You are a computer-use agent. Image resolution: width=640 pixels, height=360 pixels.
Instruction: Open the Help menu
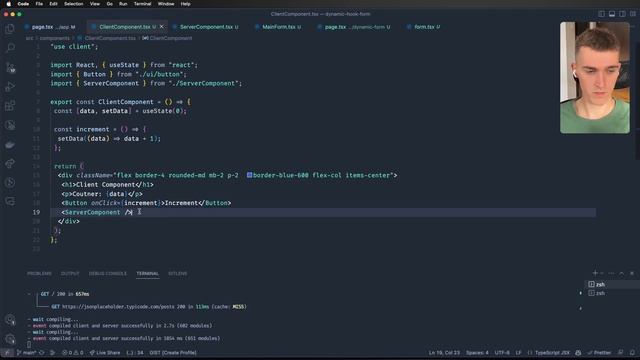click(x=185, y=4)
